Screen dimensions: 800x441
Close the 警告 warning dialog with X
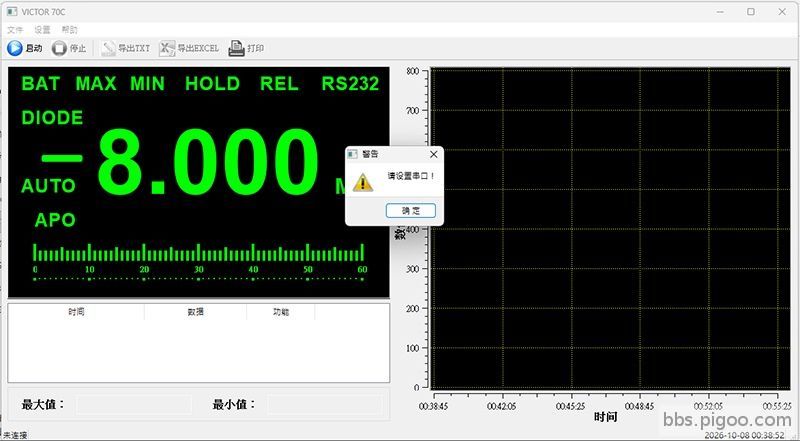pyautogui.click(x=434, y=154)
